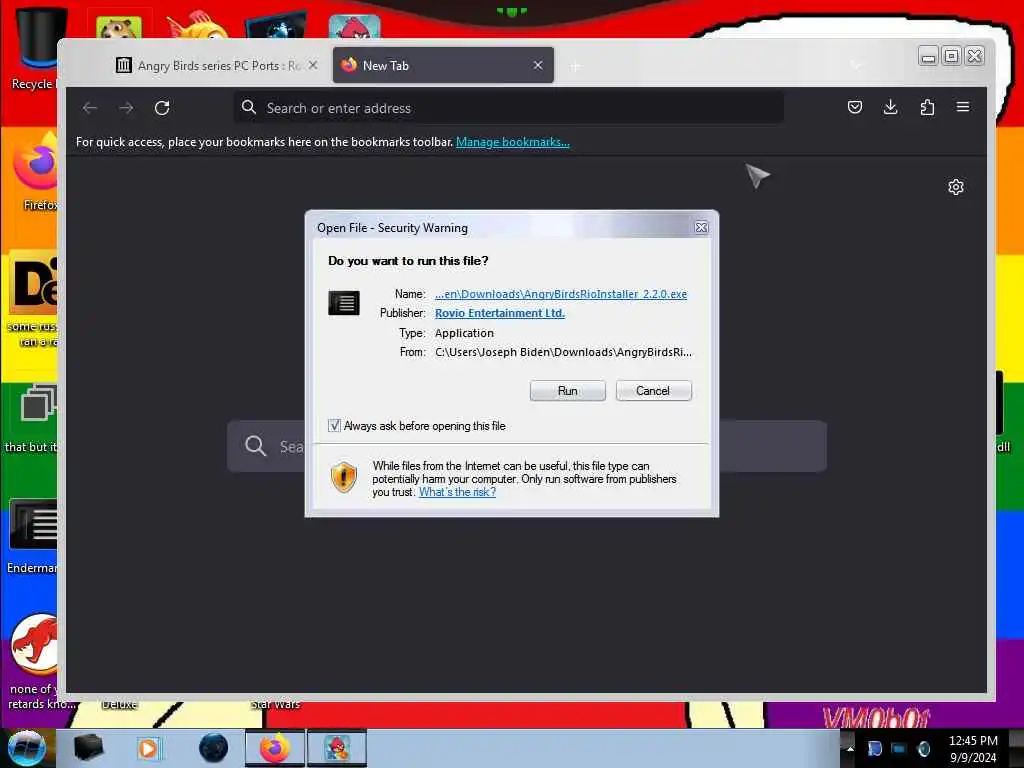Cancel the Open File security warning
The height and width of the screenshot is (768, 1024).
(653, 391)
